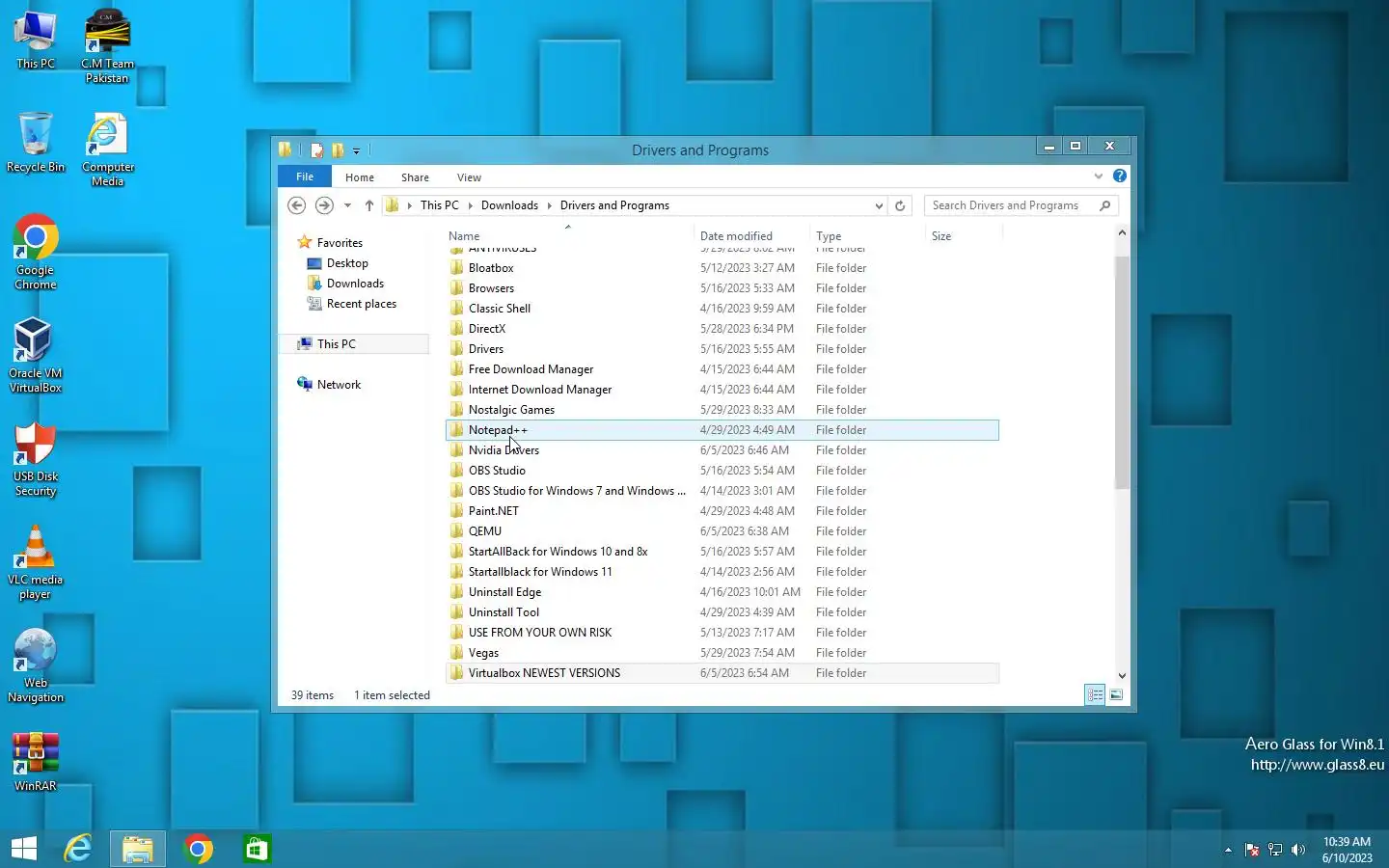Open the View ribbon tab
The width and height of the screenshot is (1389, 868).
[470, 177]
